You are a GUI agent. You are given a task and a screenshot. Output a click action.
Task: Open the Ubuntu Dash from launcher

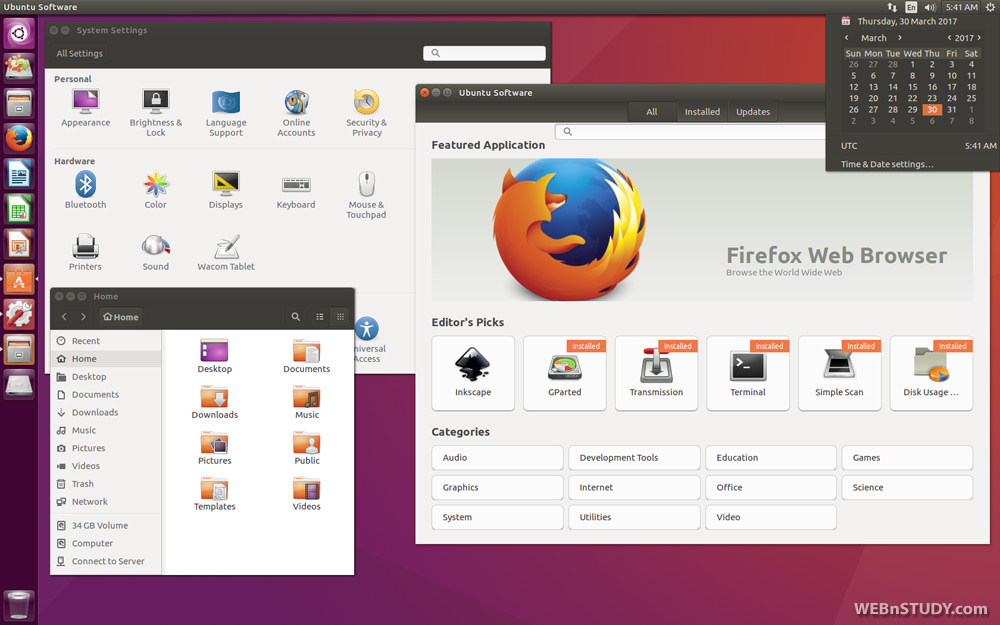tap(19, 33)
